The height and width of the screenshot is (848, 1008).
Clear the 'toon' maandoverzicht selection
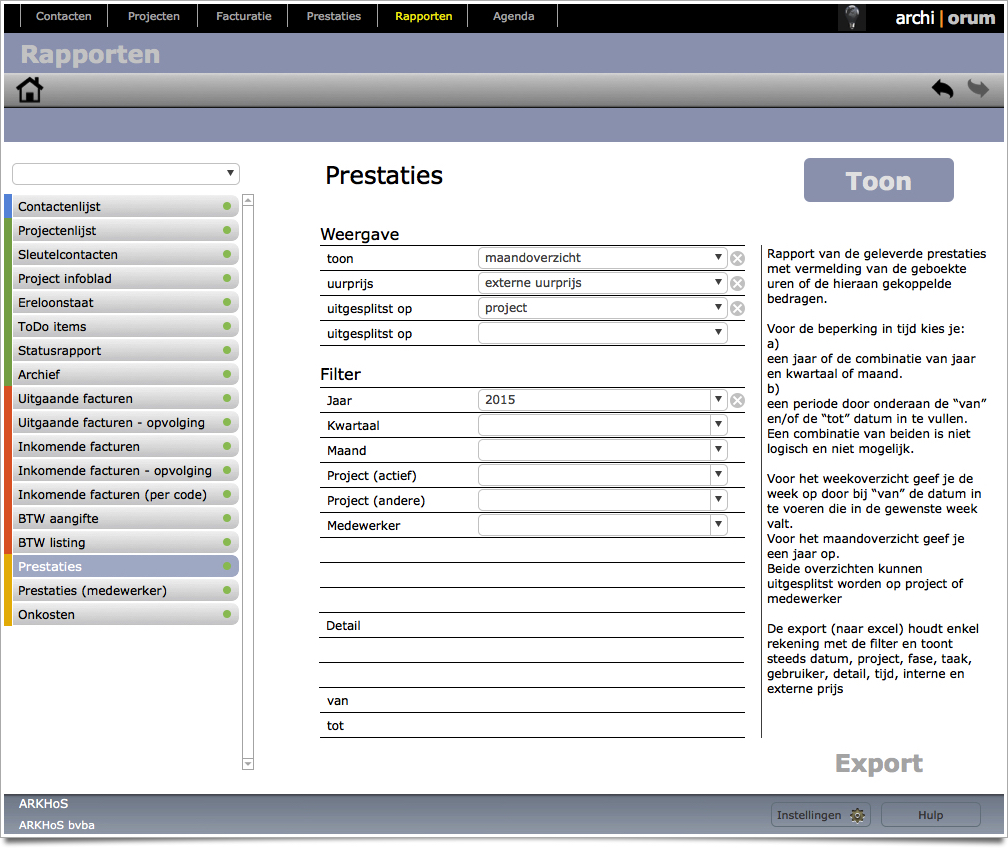coord(737,258)
